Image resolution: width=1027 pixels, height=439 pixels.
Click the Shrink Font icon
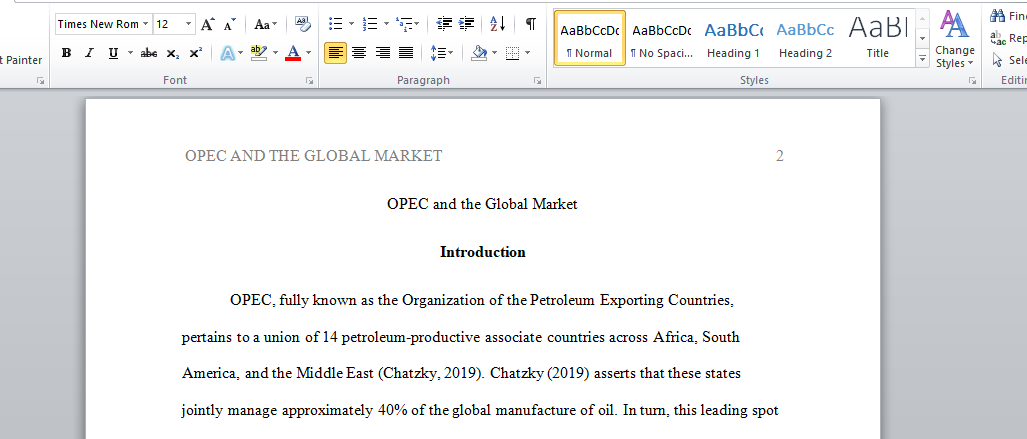click(x=229, y=24)
